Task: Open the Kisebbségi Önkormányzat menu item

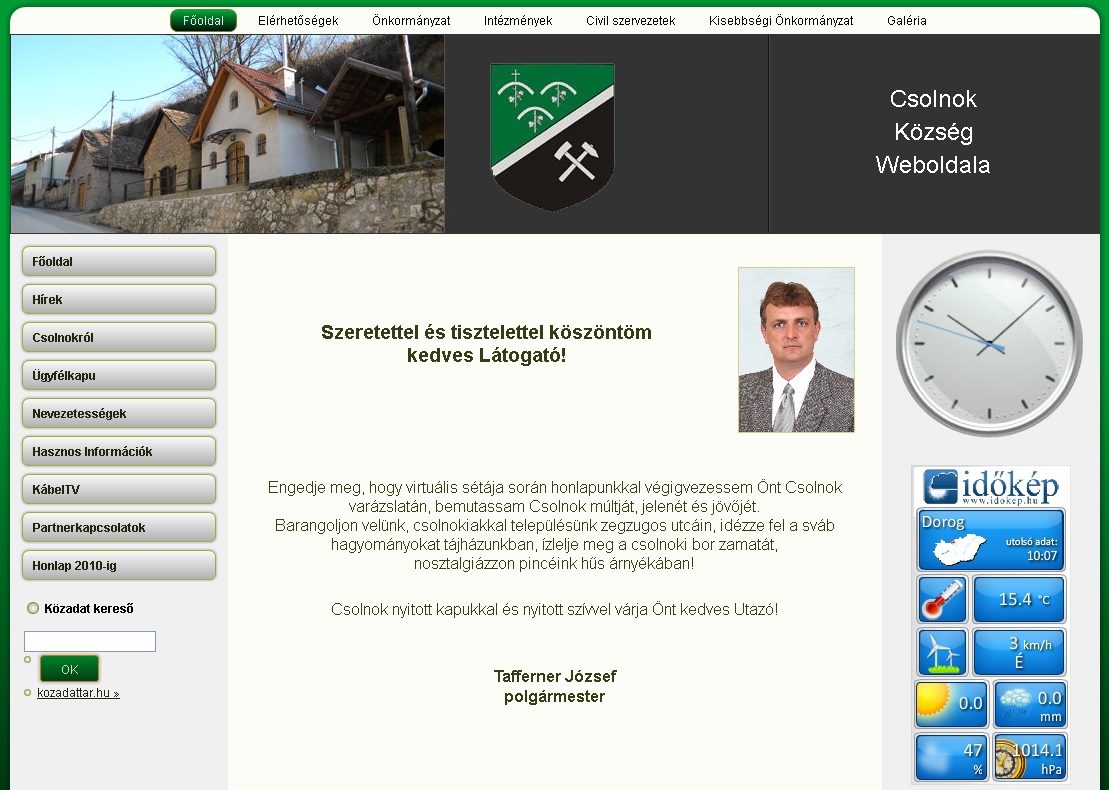Action: [781, 21]
